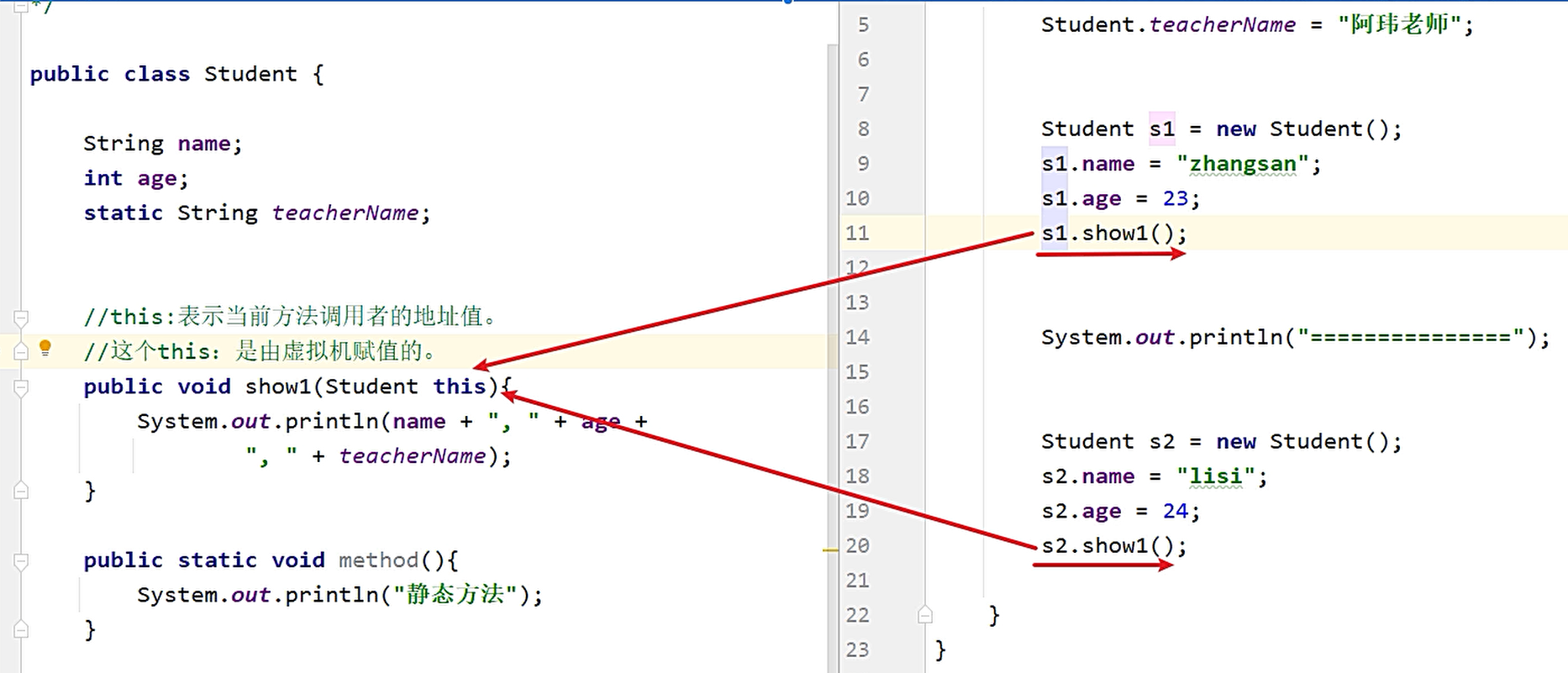
Task: Click 'teacherName' in the static String declaration
Action: [345, 213]
